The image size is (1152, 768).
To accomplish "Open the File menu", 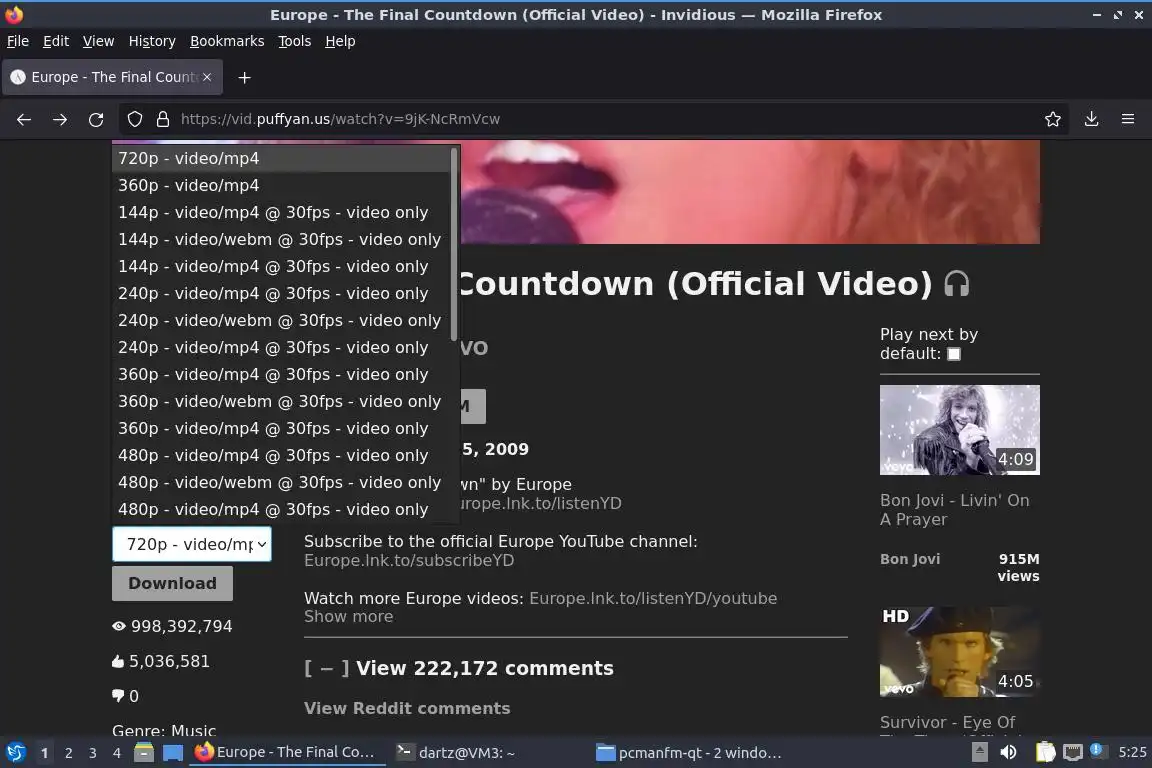I will click(18, 41).
